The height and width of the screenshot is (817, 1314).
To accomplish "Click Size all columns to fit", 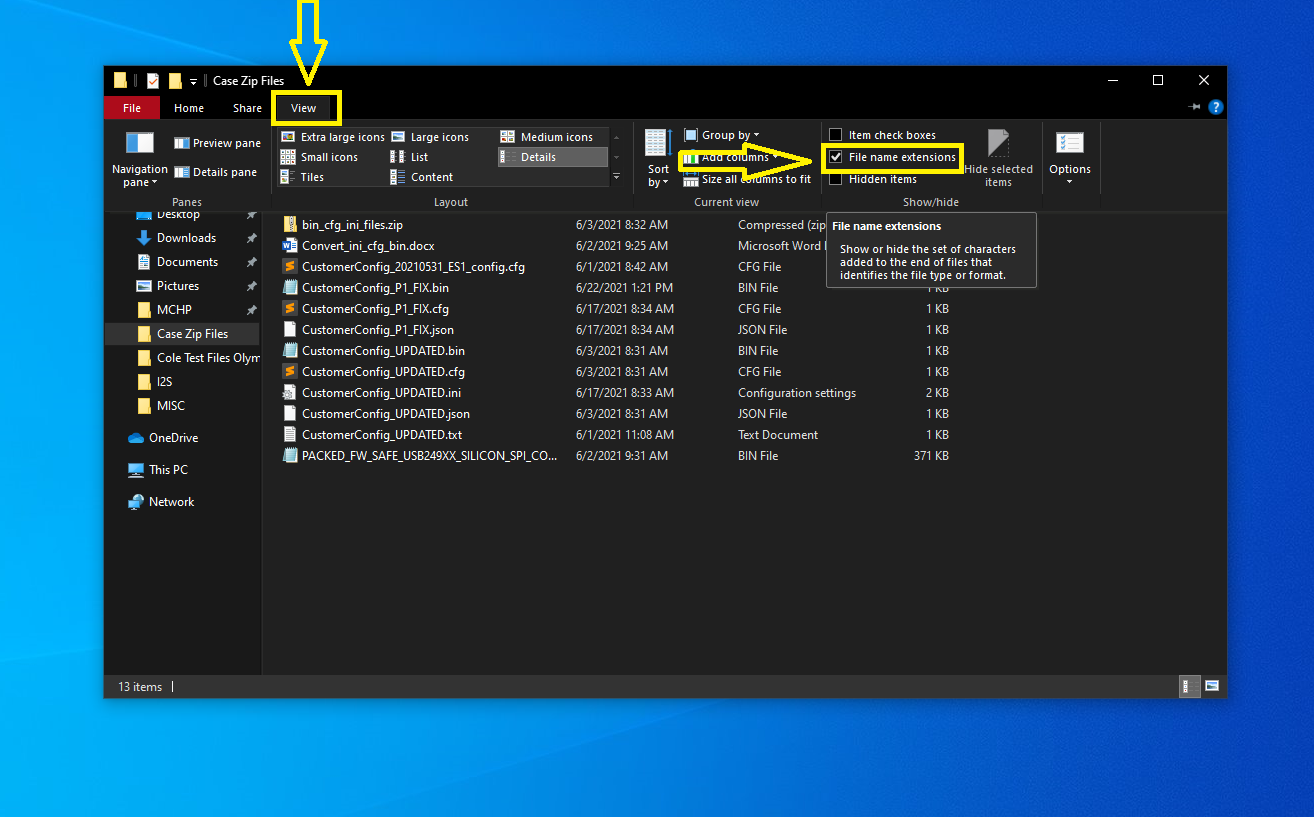I will (747, 178).
